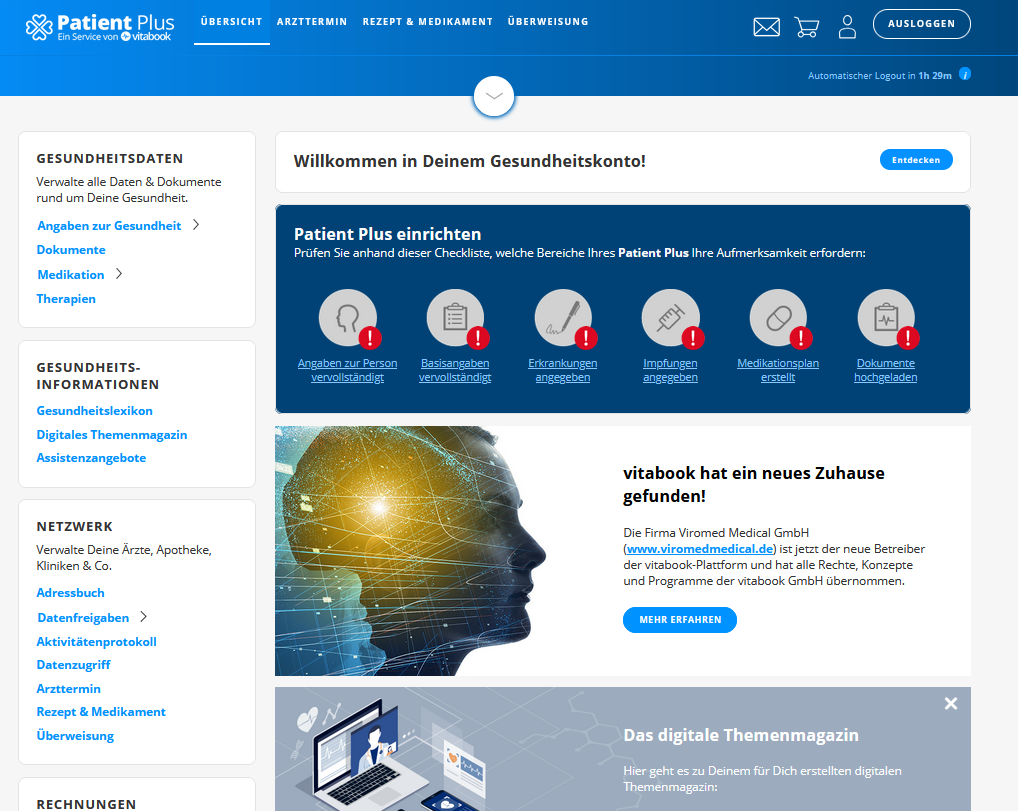Viewport: 1018px width, 811px height.
Task: Open the Datenfreigaben sidebar link
Action: point(83,618)
